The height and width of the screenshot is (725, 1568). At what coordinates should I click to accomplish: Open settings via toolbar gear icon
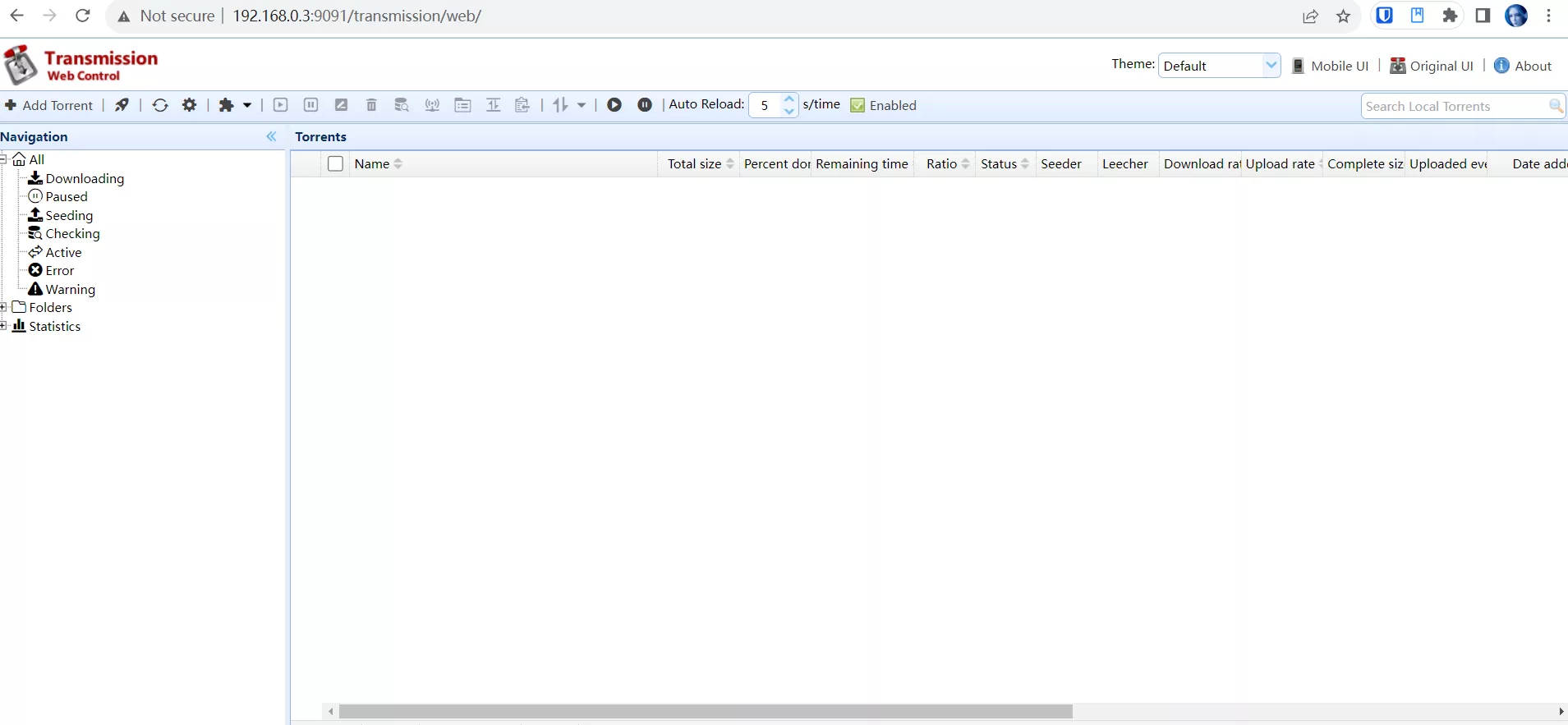pyautogui.click(x=190, y=105)
